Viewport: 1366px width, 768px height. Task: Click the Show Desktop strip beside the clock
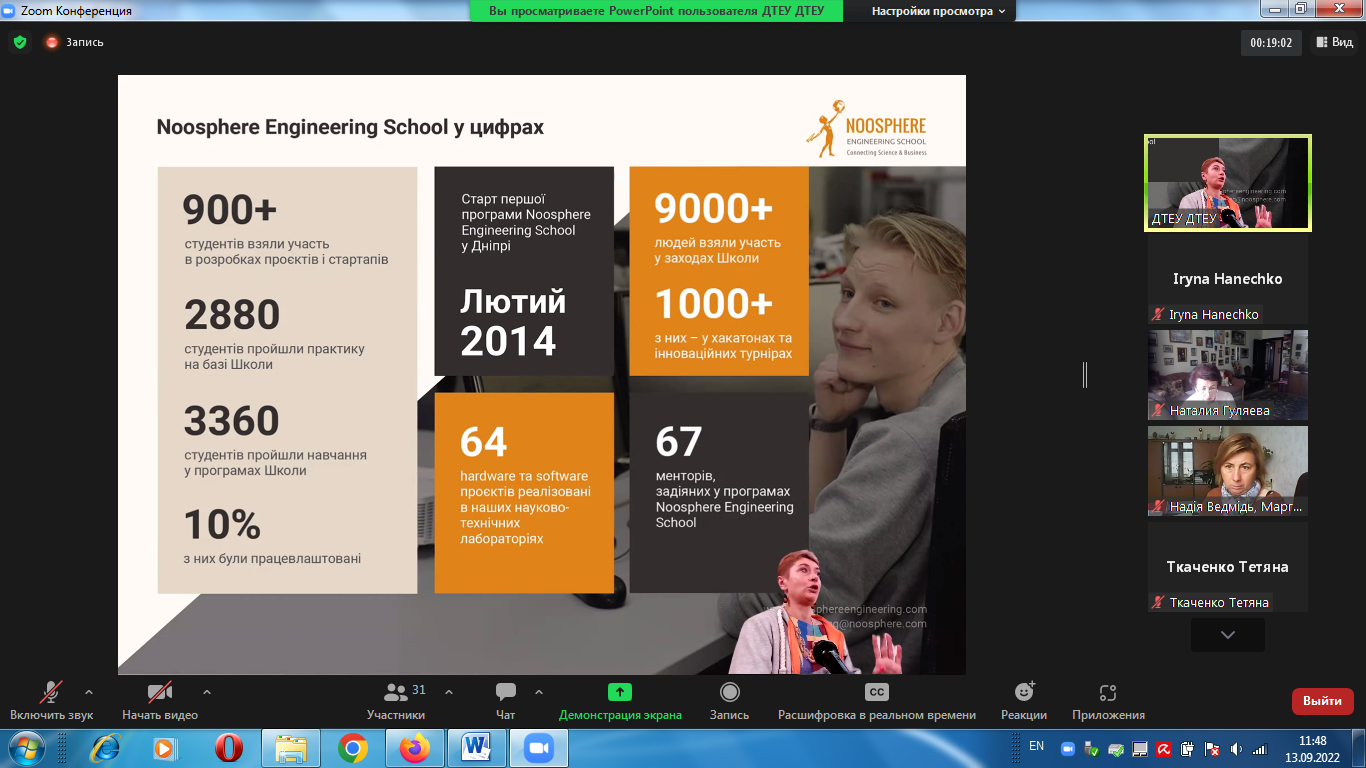pyautogui.click(x=1359, y=748)
